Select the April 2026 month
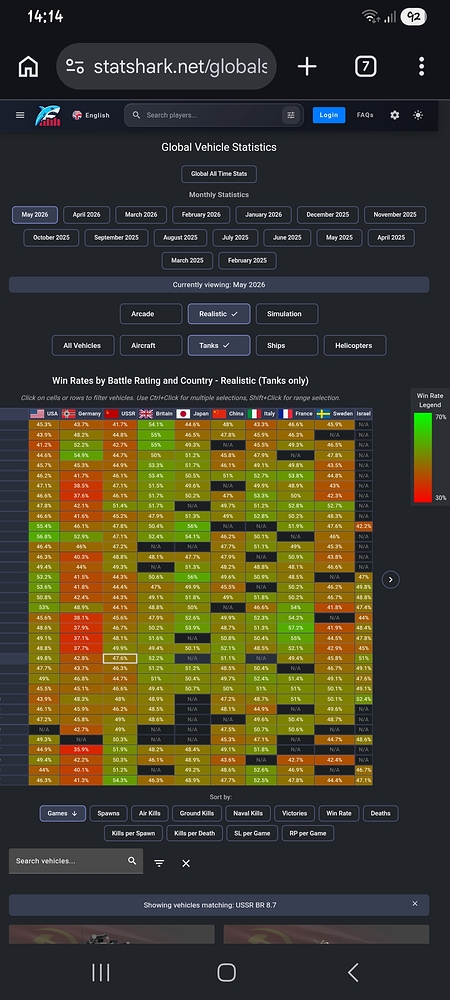This screenshot has height=1000, width=450. (86, 215)
